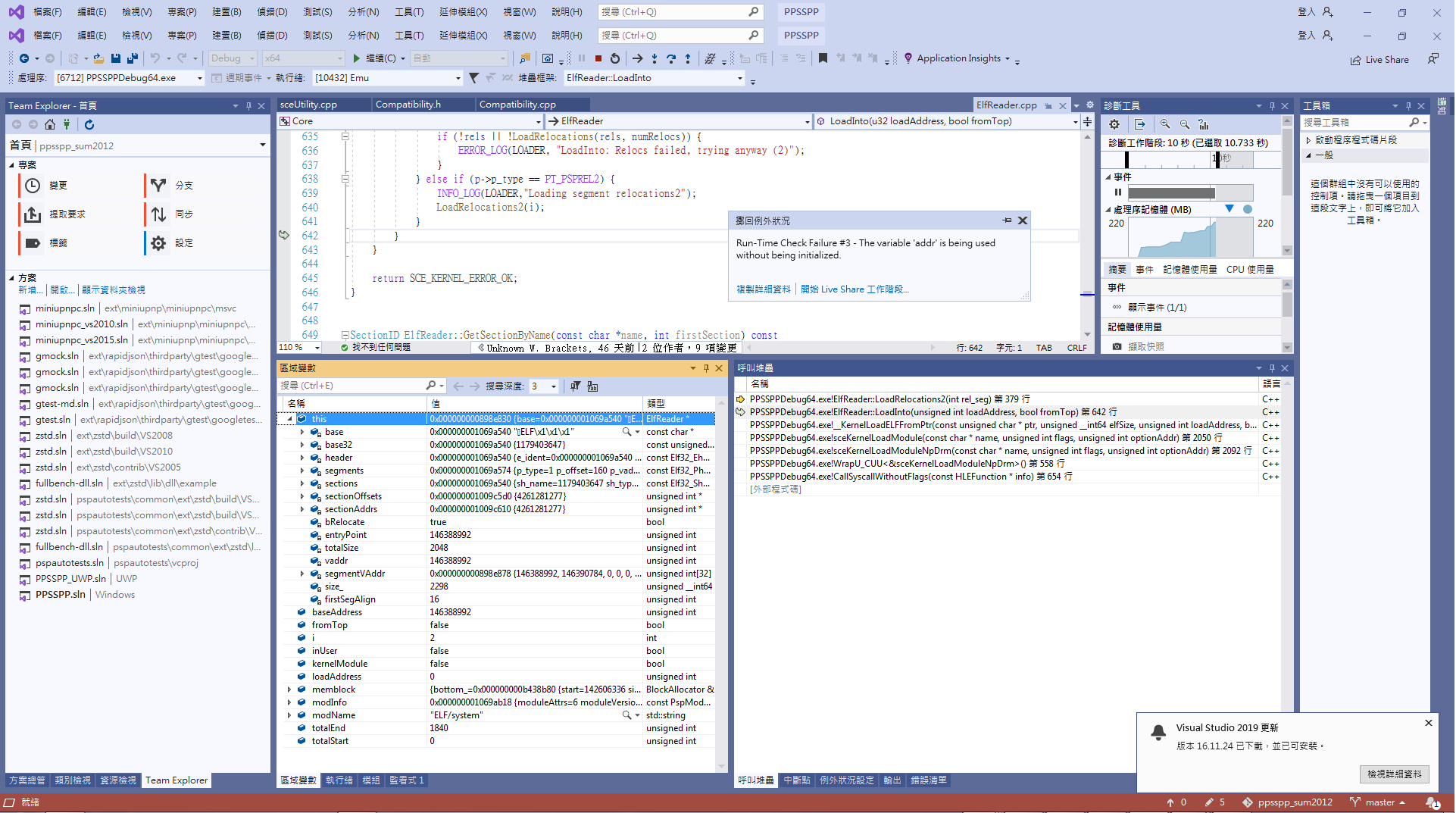Open the 同步 (Sync) tile

205,214
